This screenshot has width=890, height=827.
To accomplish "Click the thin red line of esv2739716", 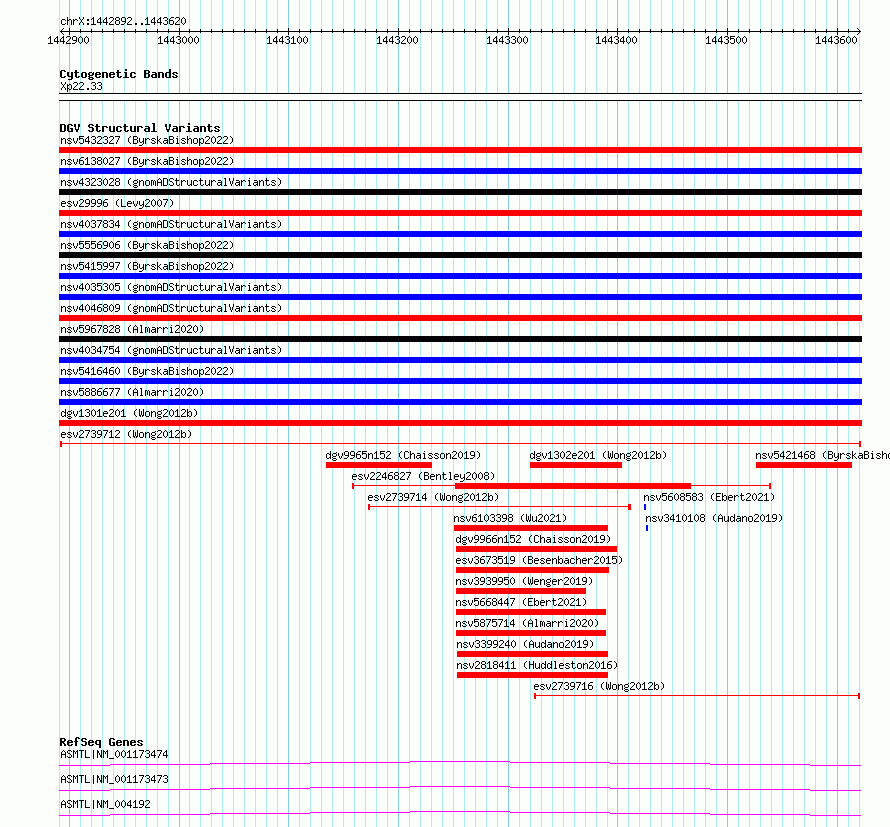I will 697,696.
